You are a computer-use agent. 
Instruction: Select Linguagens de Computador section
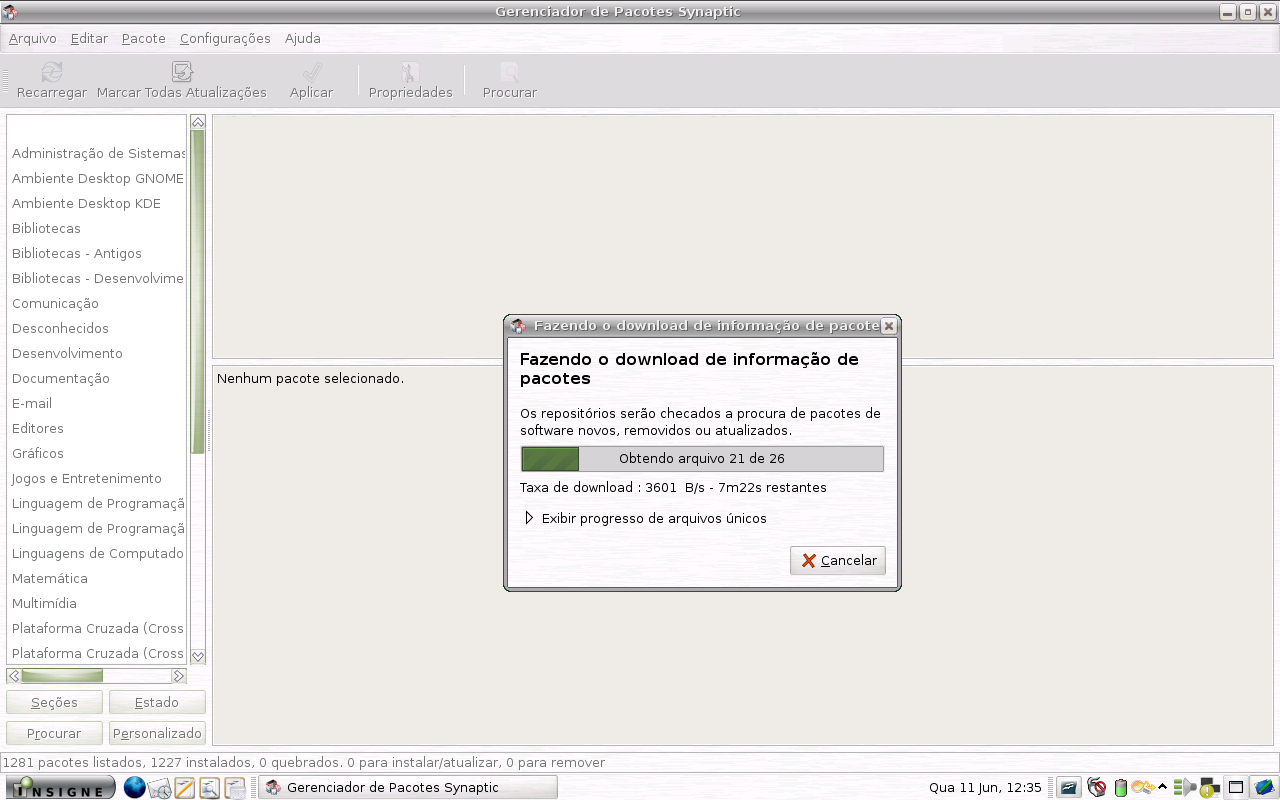click(x=97, y=553)
